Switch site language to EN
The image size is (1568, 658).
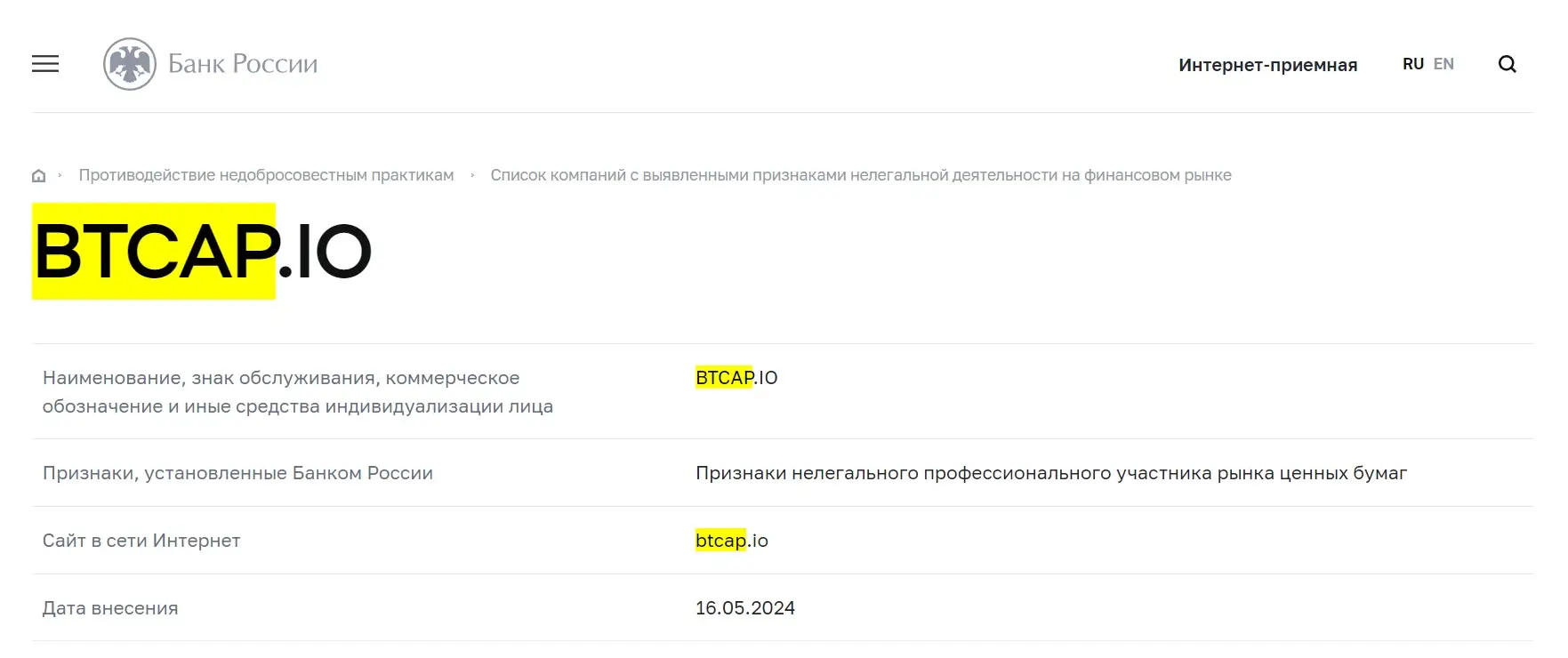[1443, 64]
